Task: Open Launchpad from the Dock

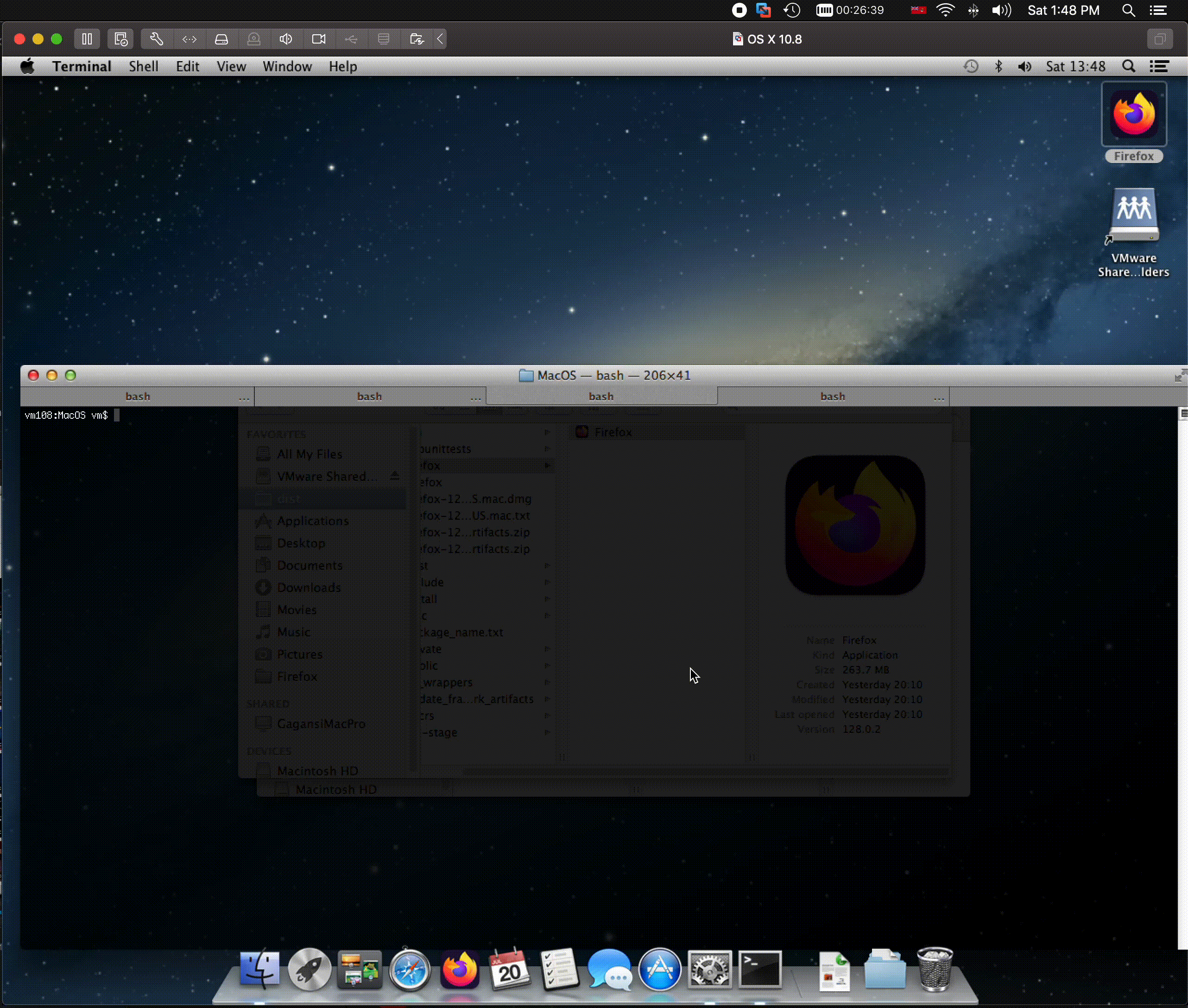Action: pyautogui.click(x=309, y=969)
